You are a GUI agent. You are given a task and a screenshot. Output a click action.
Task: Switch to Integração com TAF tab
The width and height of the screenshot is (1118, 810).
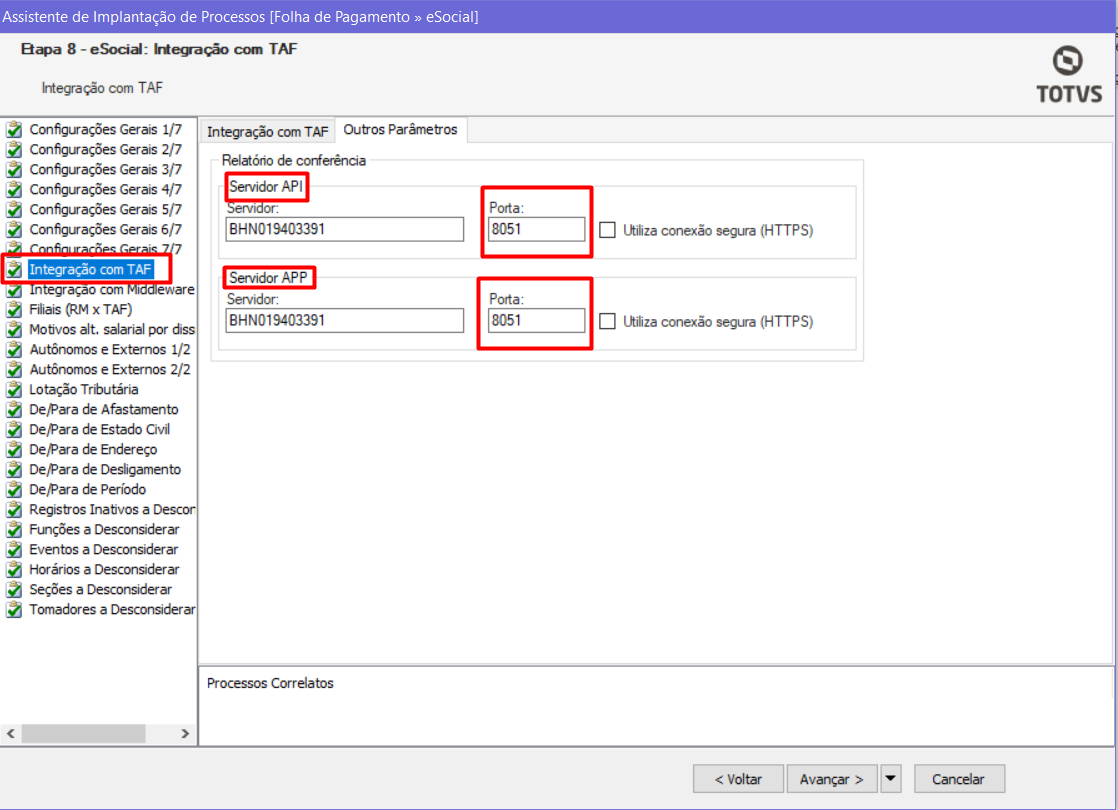(267, 131)
